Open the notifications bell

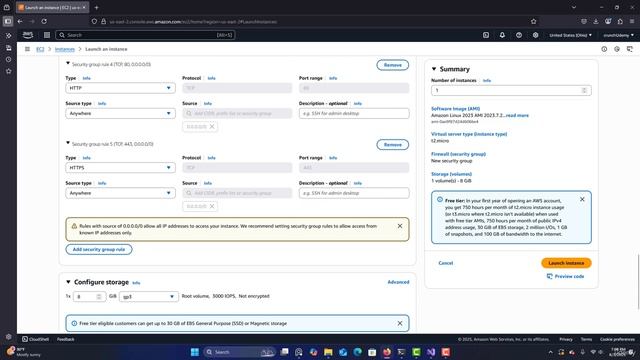coord(502,35)
